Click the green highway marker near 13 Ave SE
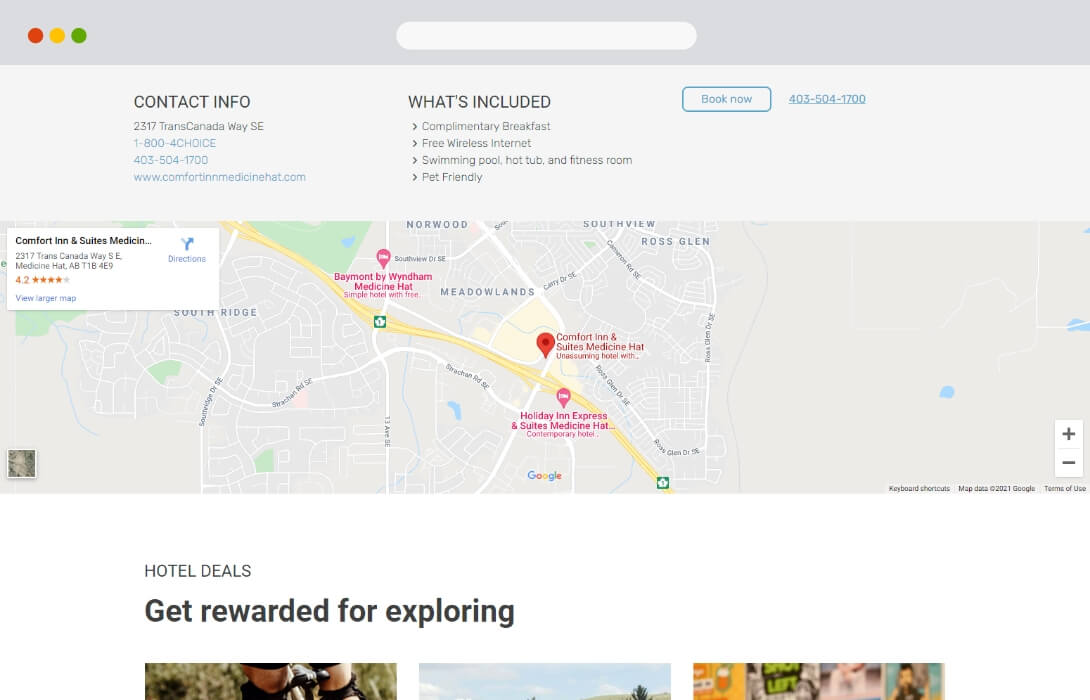Viewport: 1090px width, 700px height. (380, 322)
